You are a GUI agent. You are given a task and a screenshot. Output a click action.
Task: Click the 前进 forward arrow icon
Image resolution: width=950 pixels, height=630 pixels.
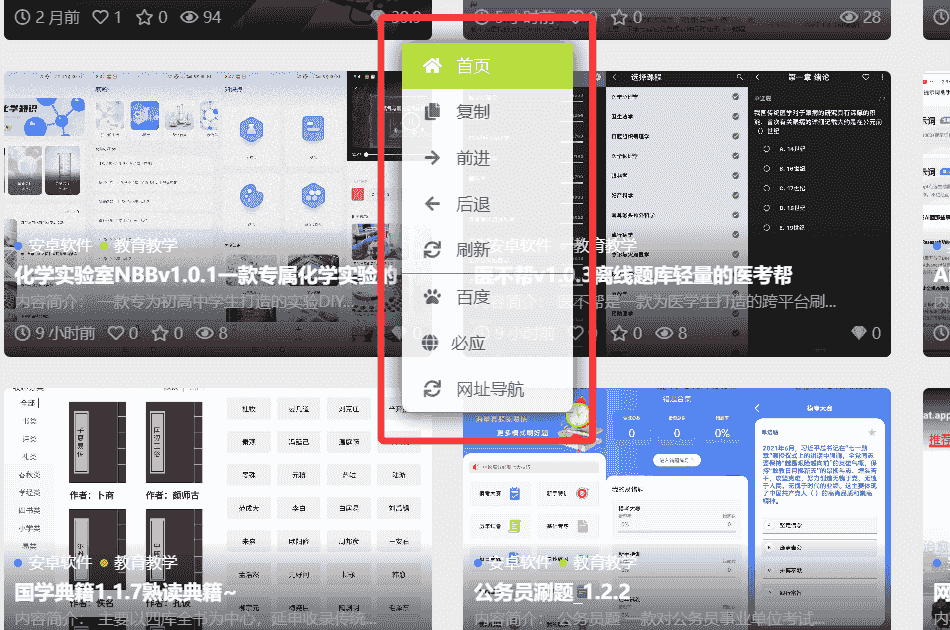click(432, 158)
